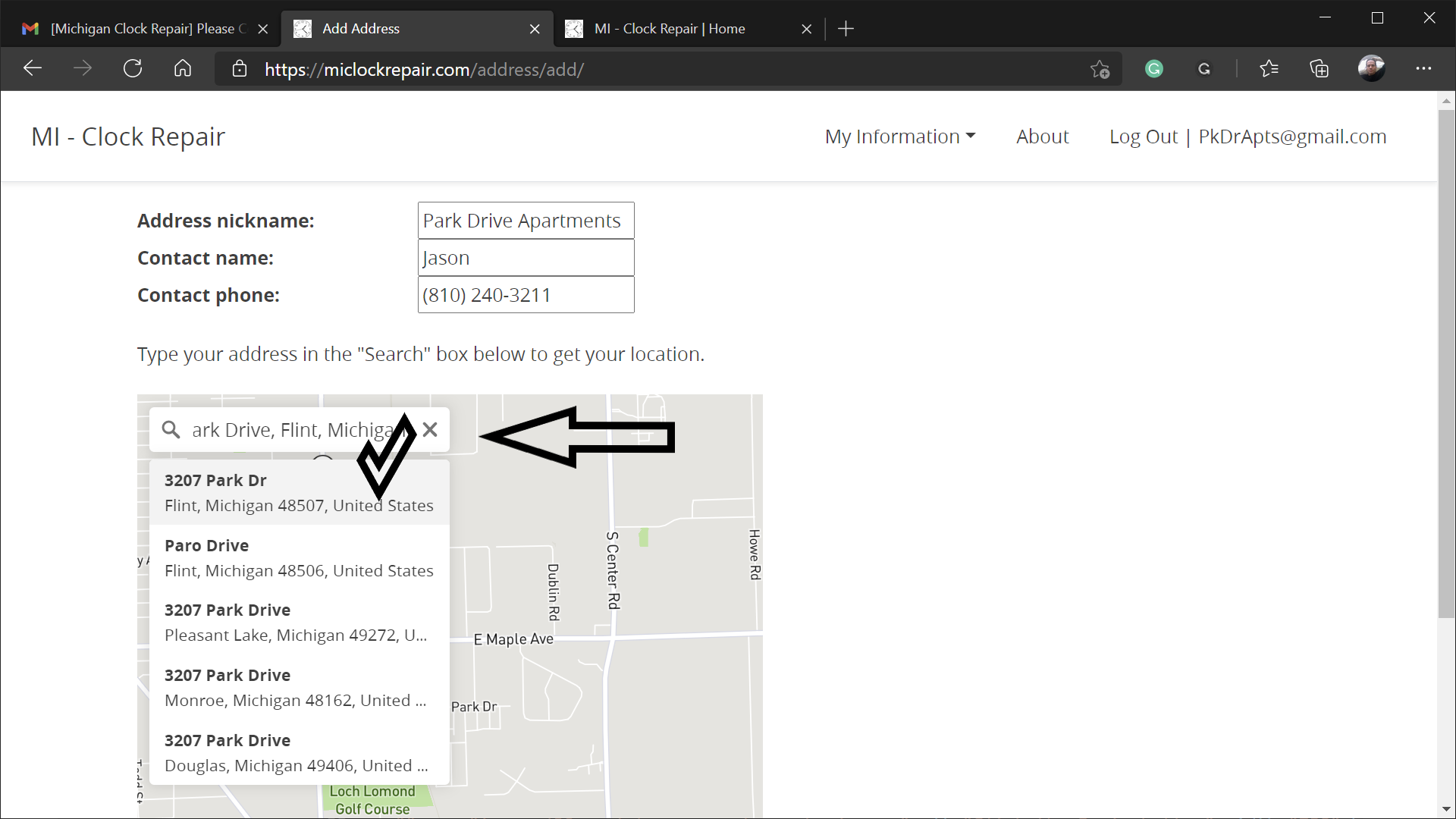Click the Contact phone input field
Image resolution: width=1456 pixels, height=819 pixels.
[526, 294]
